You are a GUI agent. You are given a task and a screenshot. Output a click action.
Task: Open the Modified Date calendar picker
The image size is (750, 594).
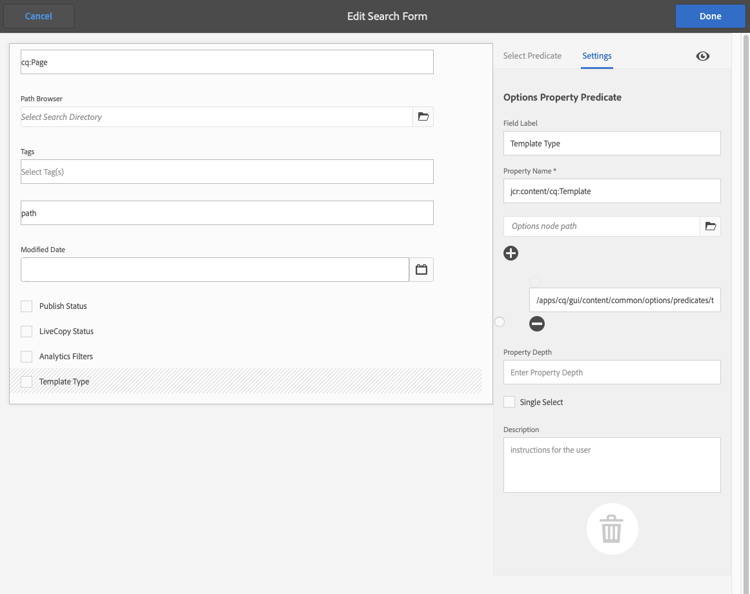tap(421, 269)
